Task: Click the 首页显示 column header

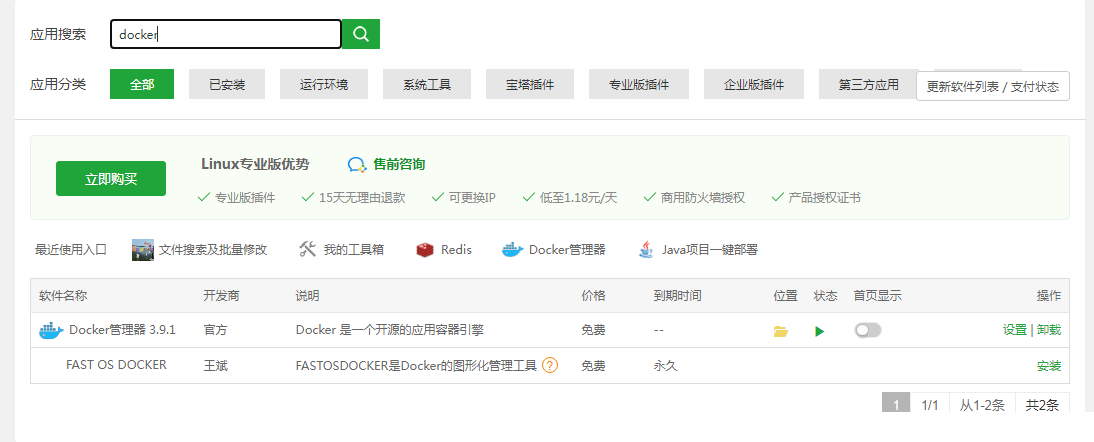Action: [x=878, y=296]
